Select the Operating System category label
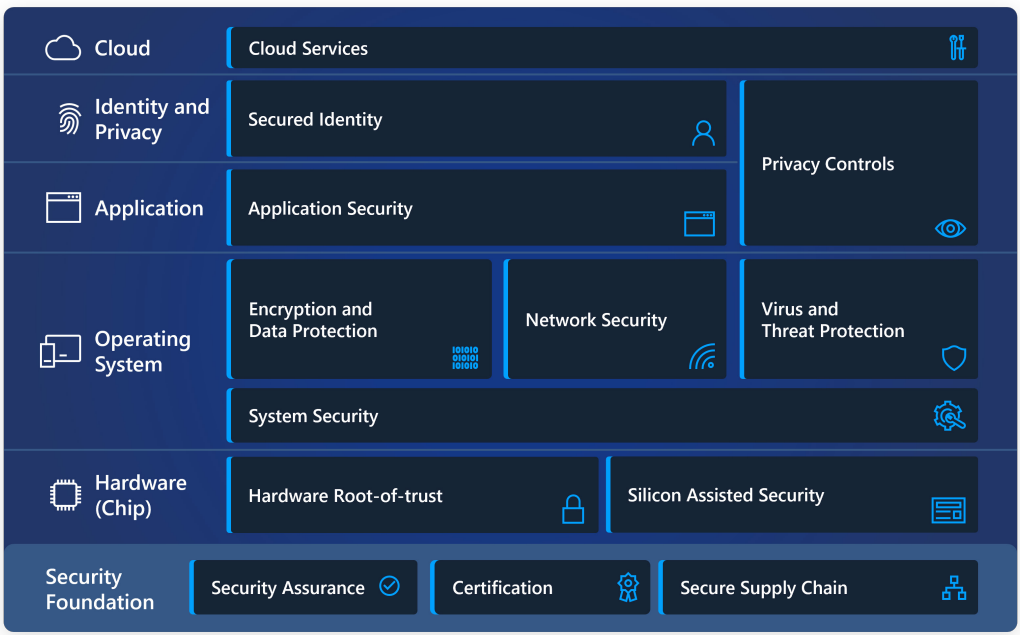The width and height of the screenshot is (1020, 635). 142,352
